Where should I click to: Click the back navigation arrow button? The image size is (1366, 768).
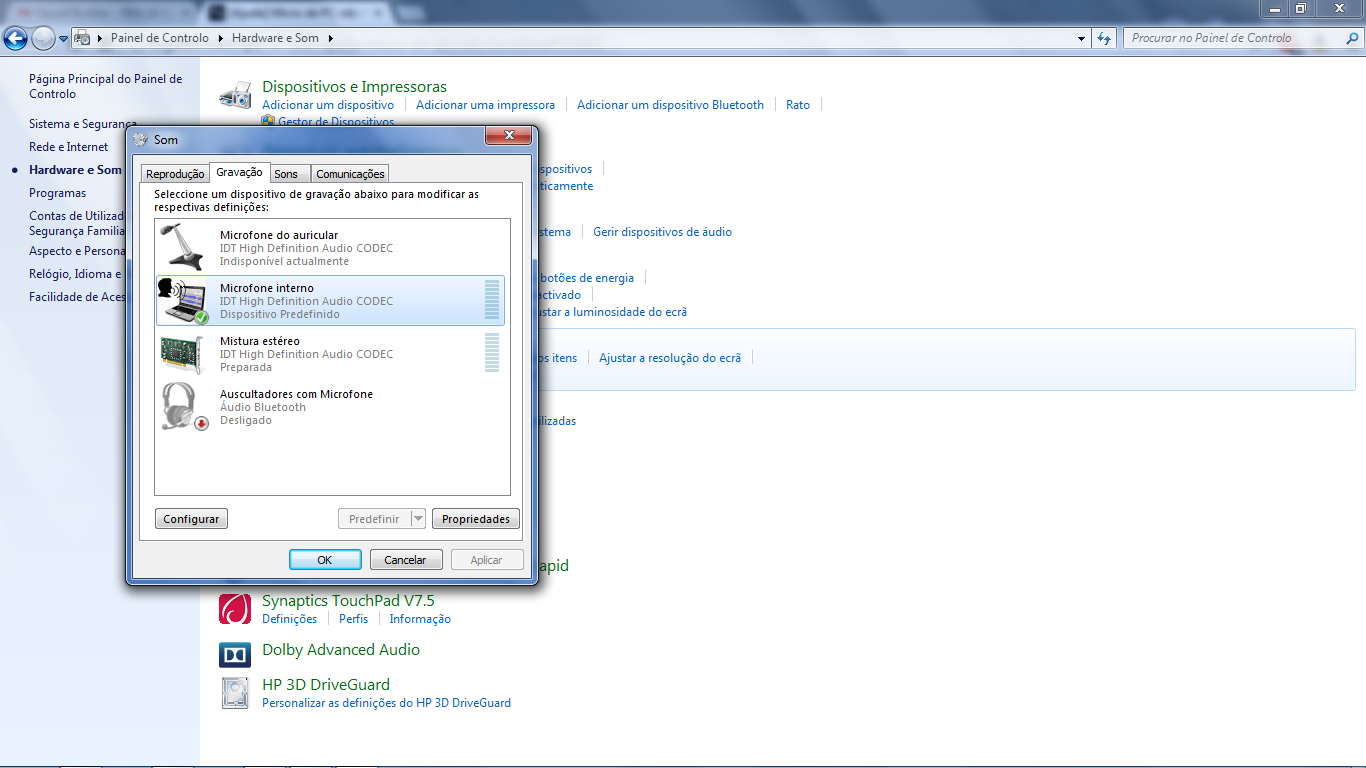[15, 39]
